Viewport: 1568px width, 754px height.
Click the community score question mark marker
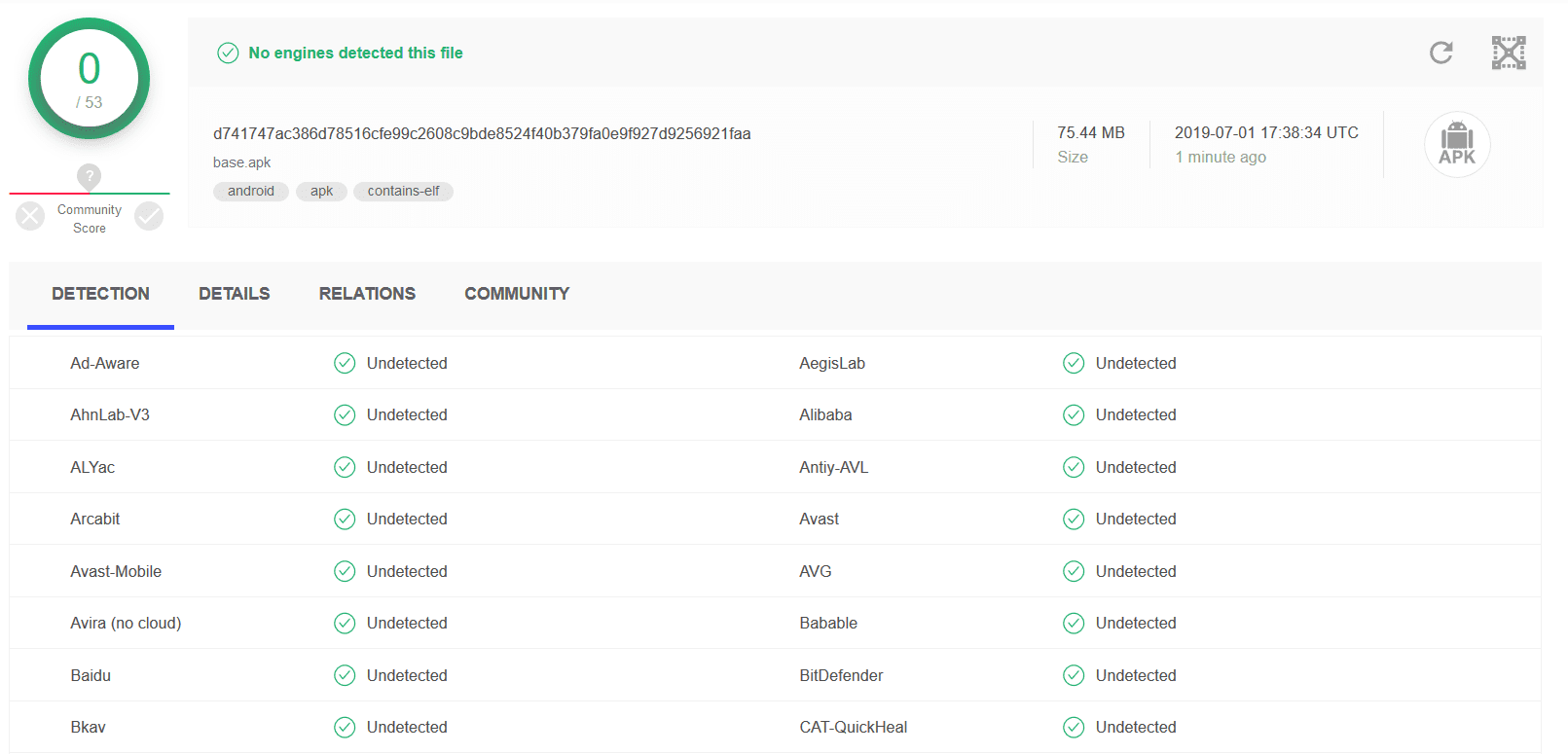click(x=90, y=176)
